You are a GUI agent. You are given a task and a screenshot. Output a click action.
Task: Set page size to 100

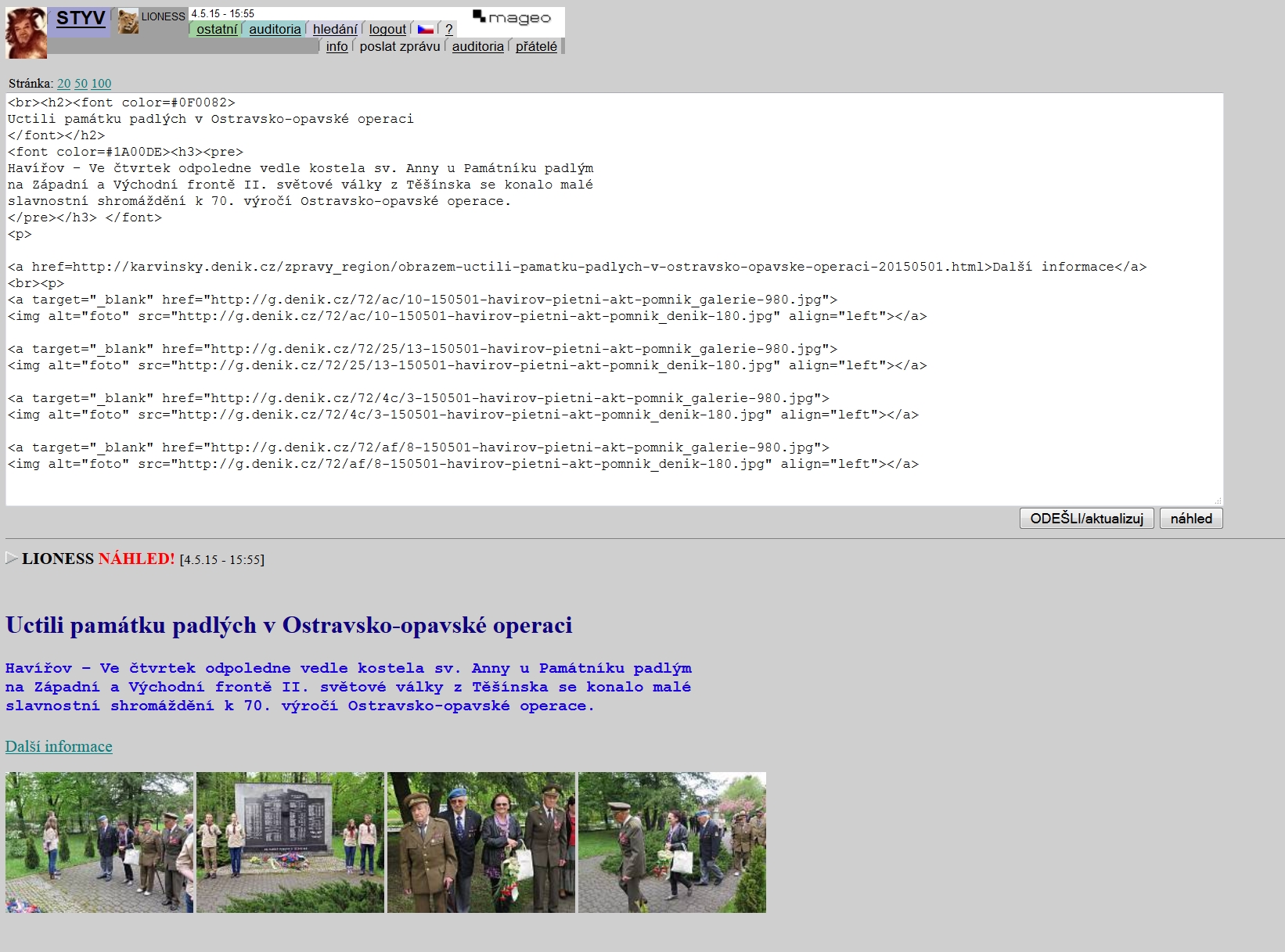(x=101, y=84)
